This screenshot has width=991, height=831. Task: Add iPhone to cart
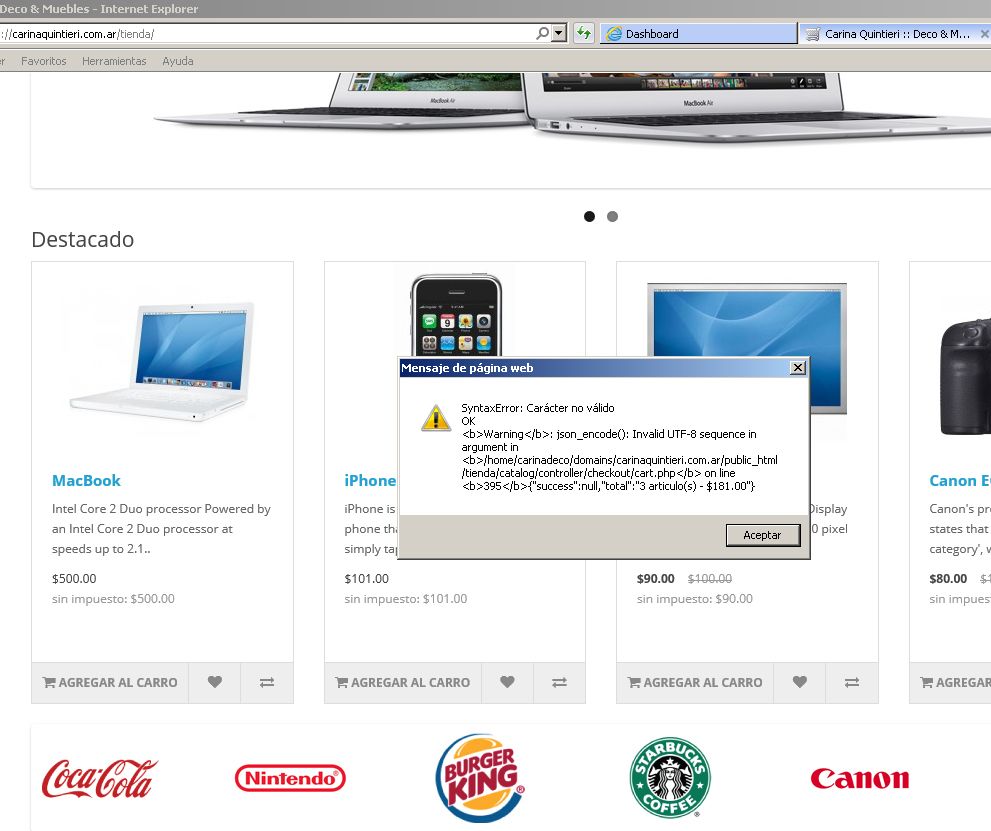(x=403, y=682)
